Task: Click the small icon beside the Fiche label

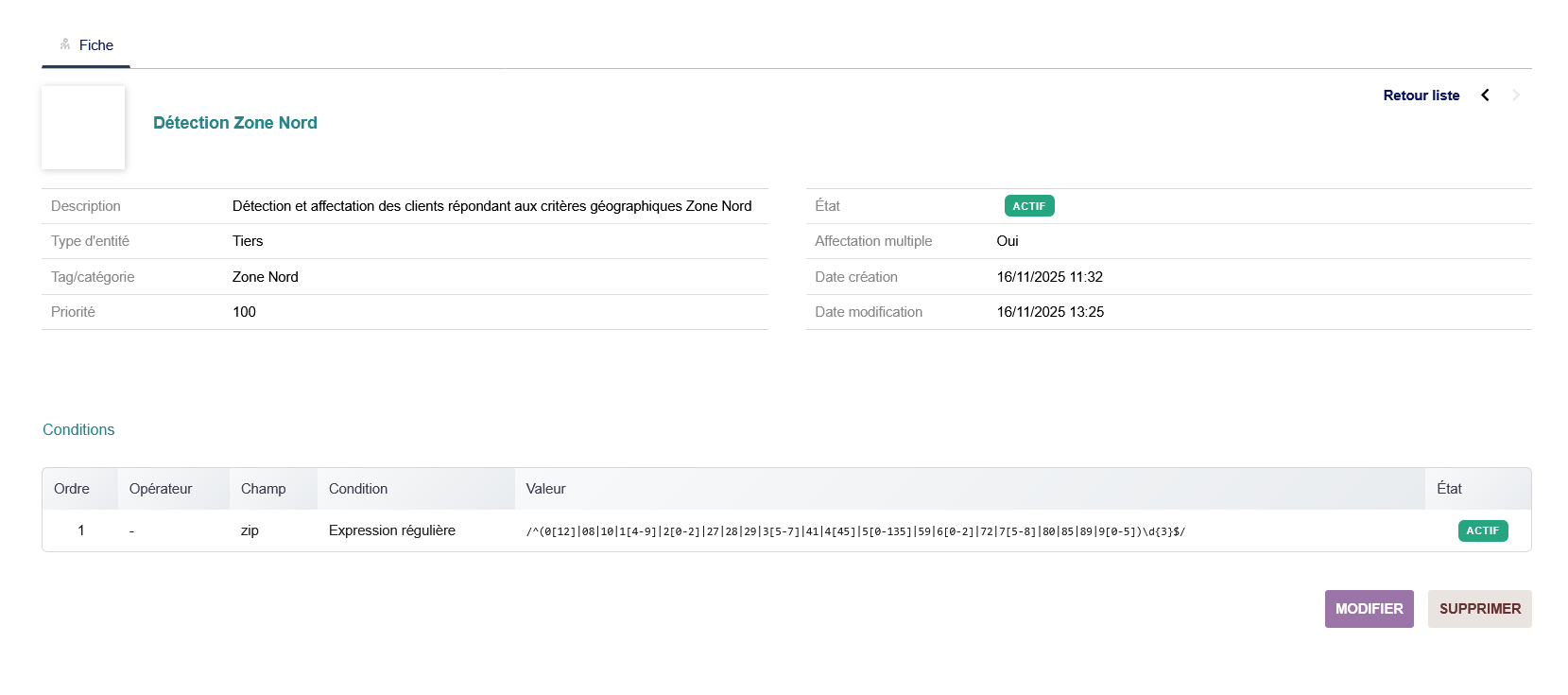Action: coord(65,44)
